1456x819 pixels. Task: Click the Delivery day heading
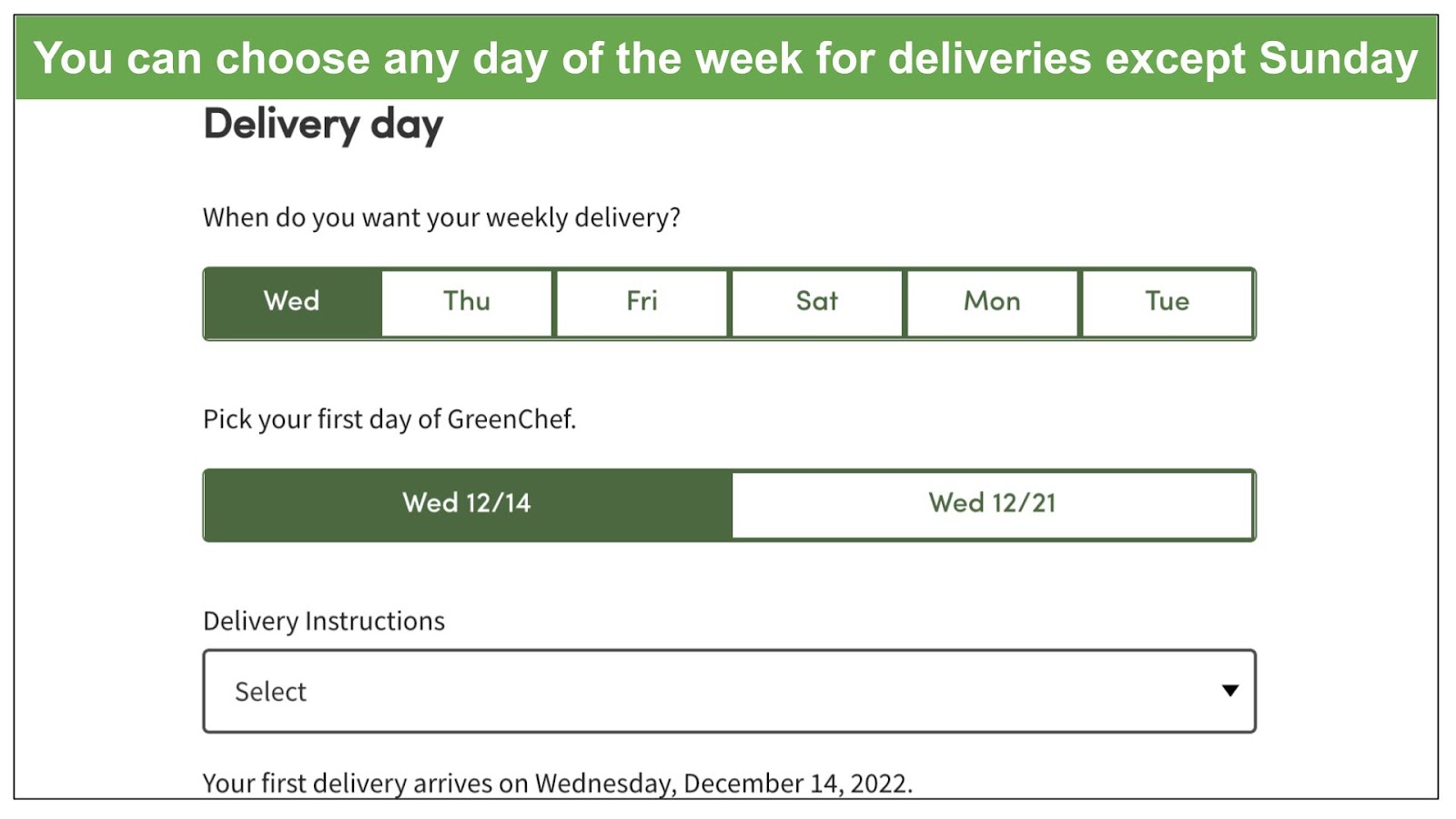[x=323, y=125]
